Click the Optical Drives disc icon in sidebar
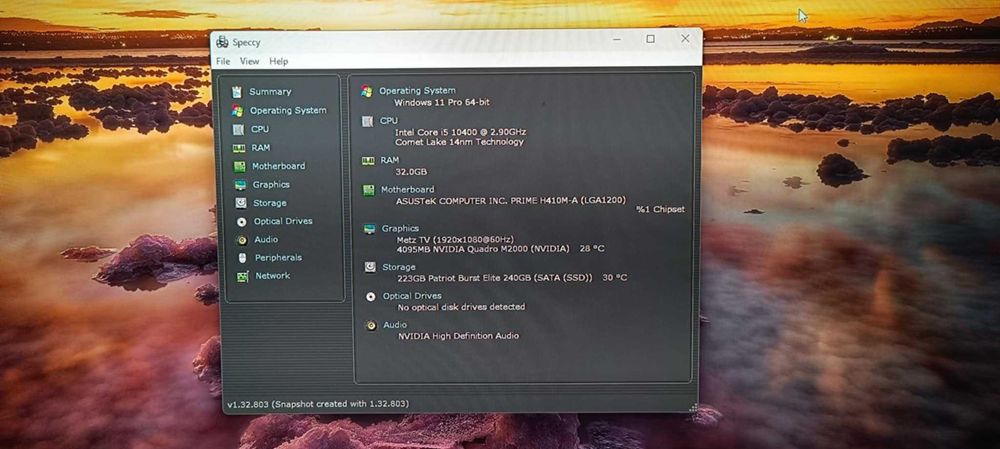1000x449 pixels. (242, 222)
